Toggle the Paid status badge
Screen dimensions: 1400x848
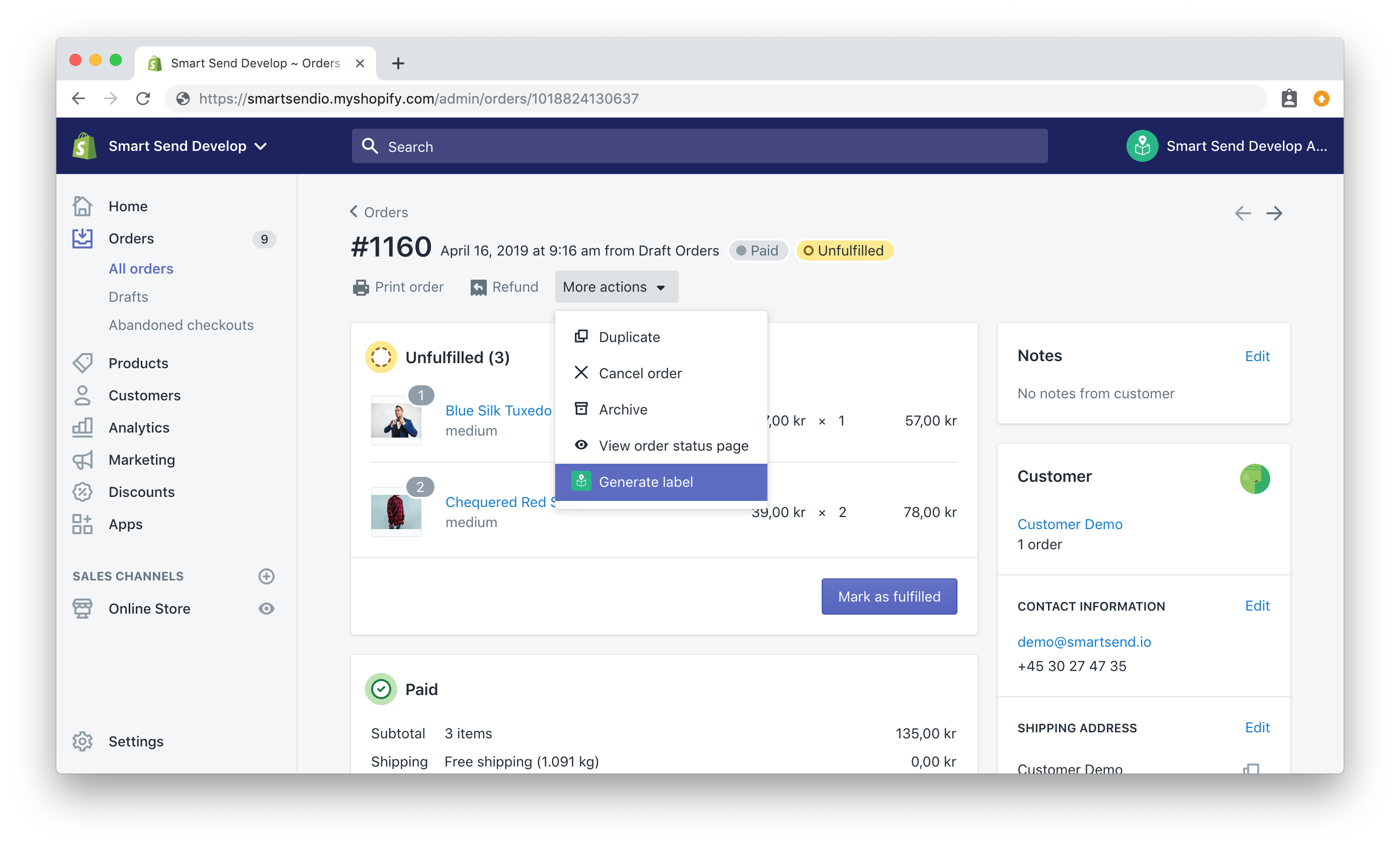click(x=758, y=250)
